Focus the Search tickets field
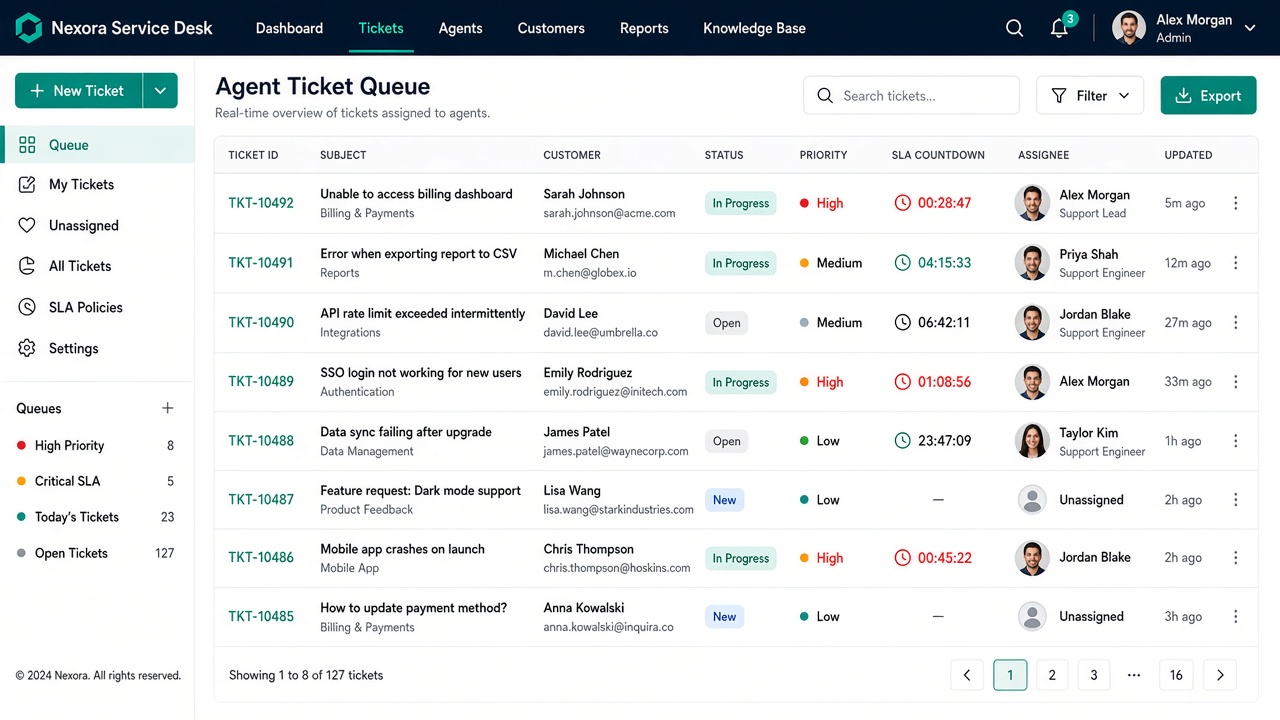 [x=911, y=96]
